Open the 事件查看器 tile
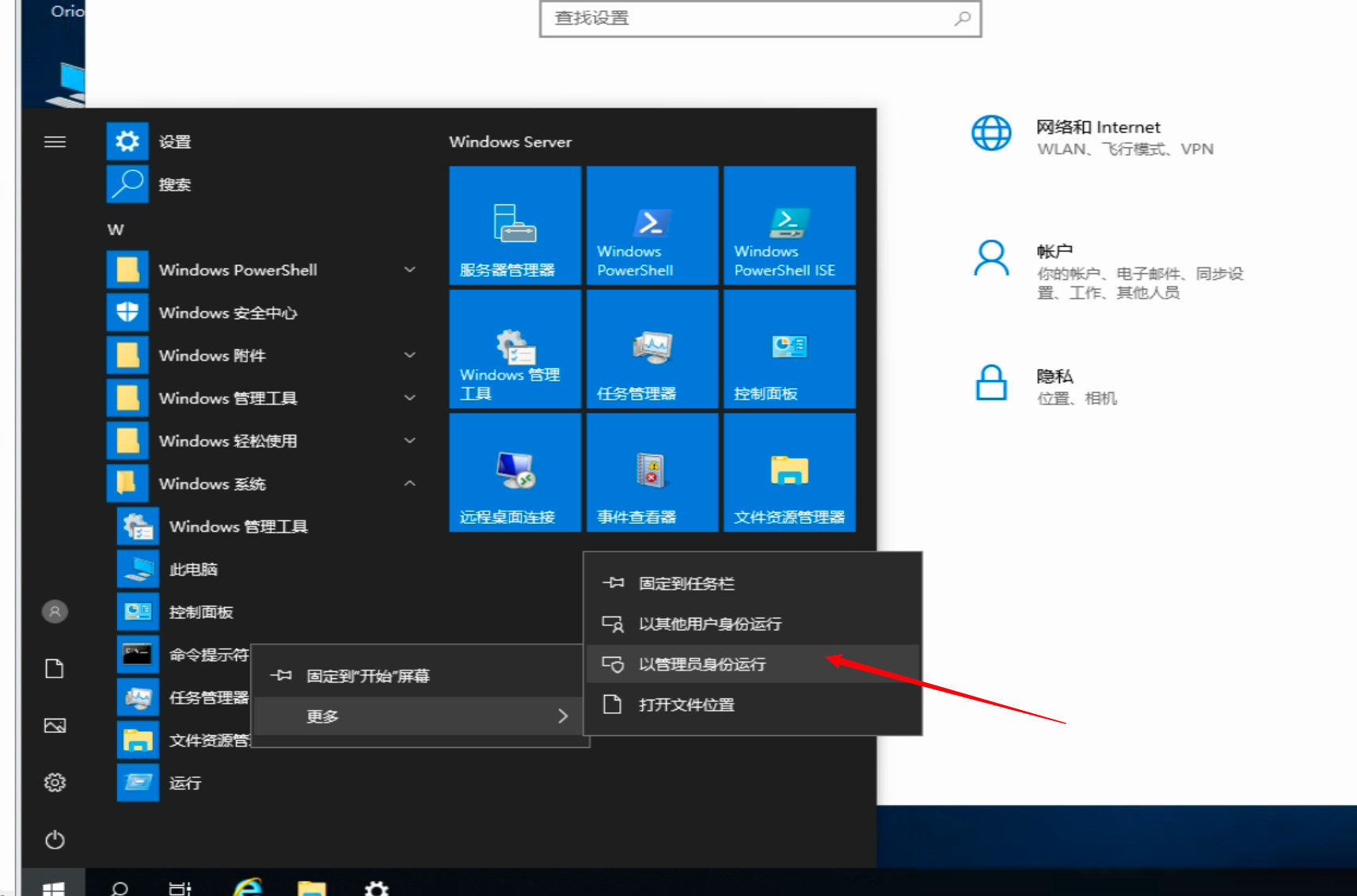1357x896 pixels. pyautogui.click(x=652, y=473)
